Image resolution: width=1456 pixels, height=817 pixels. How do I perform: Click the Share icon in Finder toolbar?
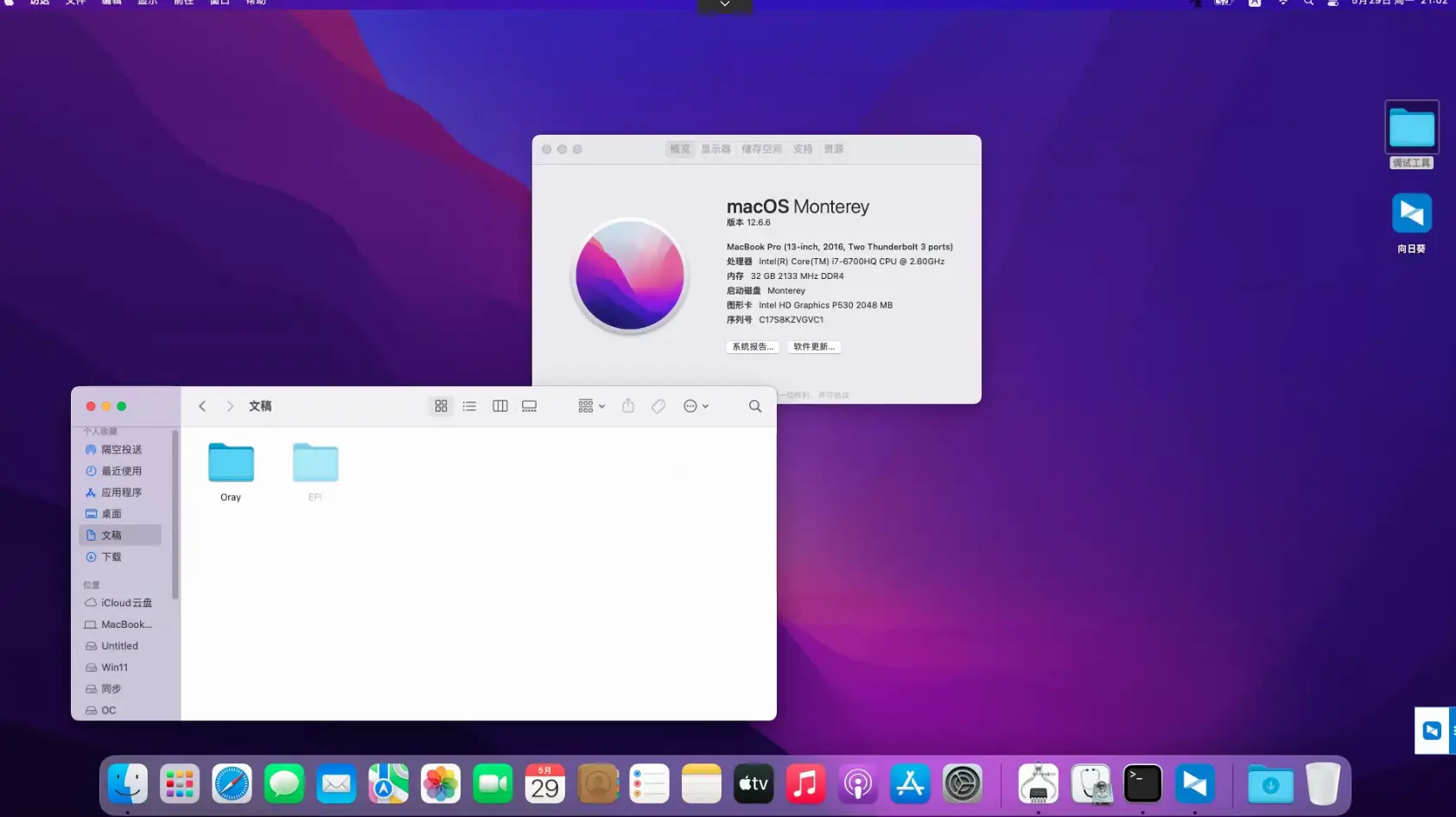pos(628,406)
